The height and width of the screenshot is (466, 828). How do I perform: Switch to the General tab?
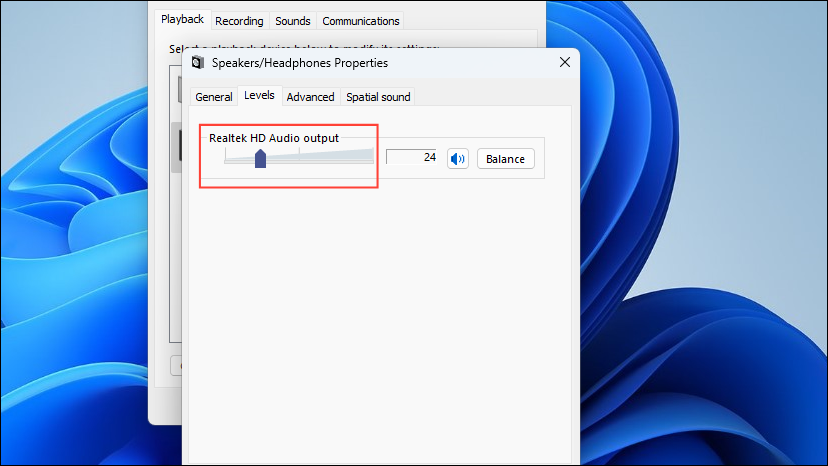coord(213,97)
